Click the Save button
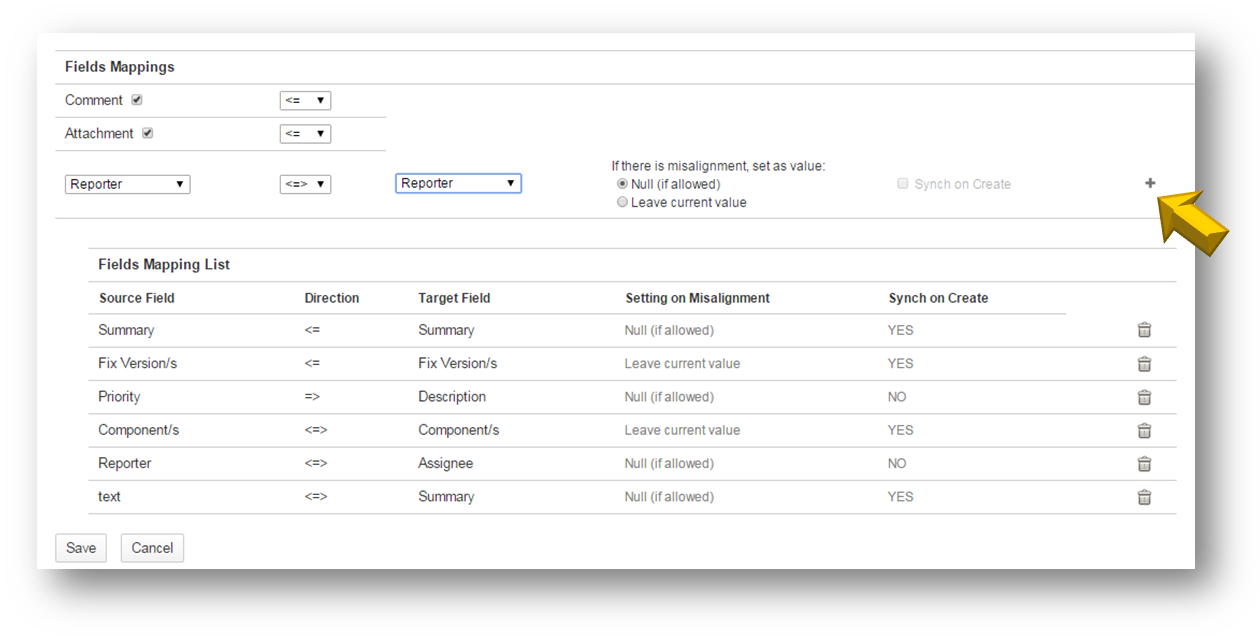1260x636 pixels. pyautogui.click(x=81, y=548)
